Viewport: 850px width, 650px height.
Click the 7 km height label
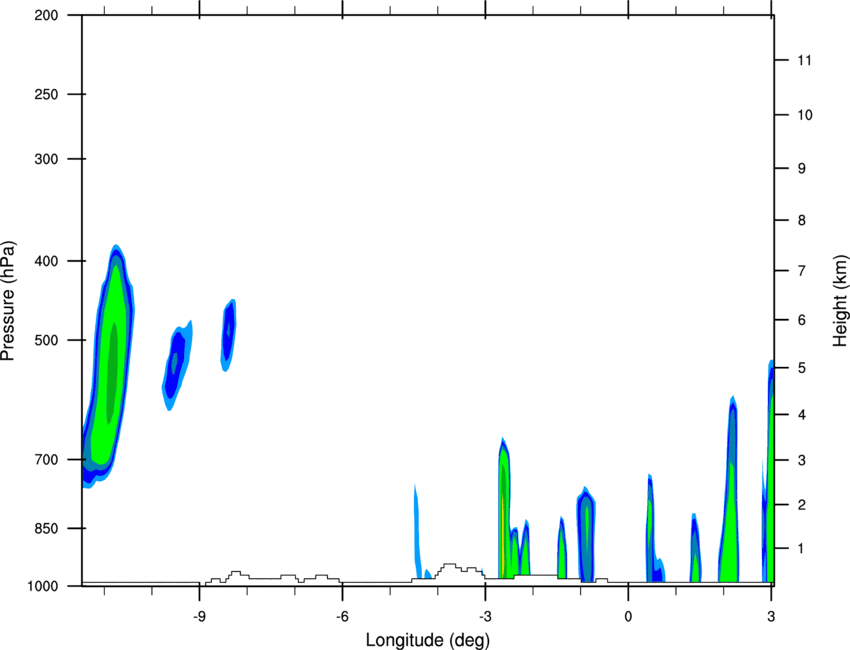tap(802, 271)
